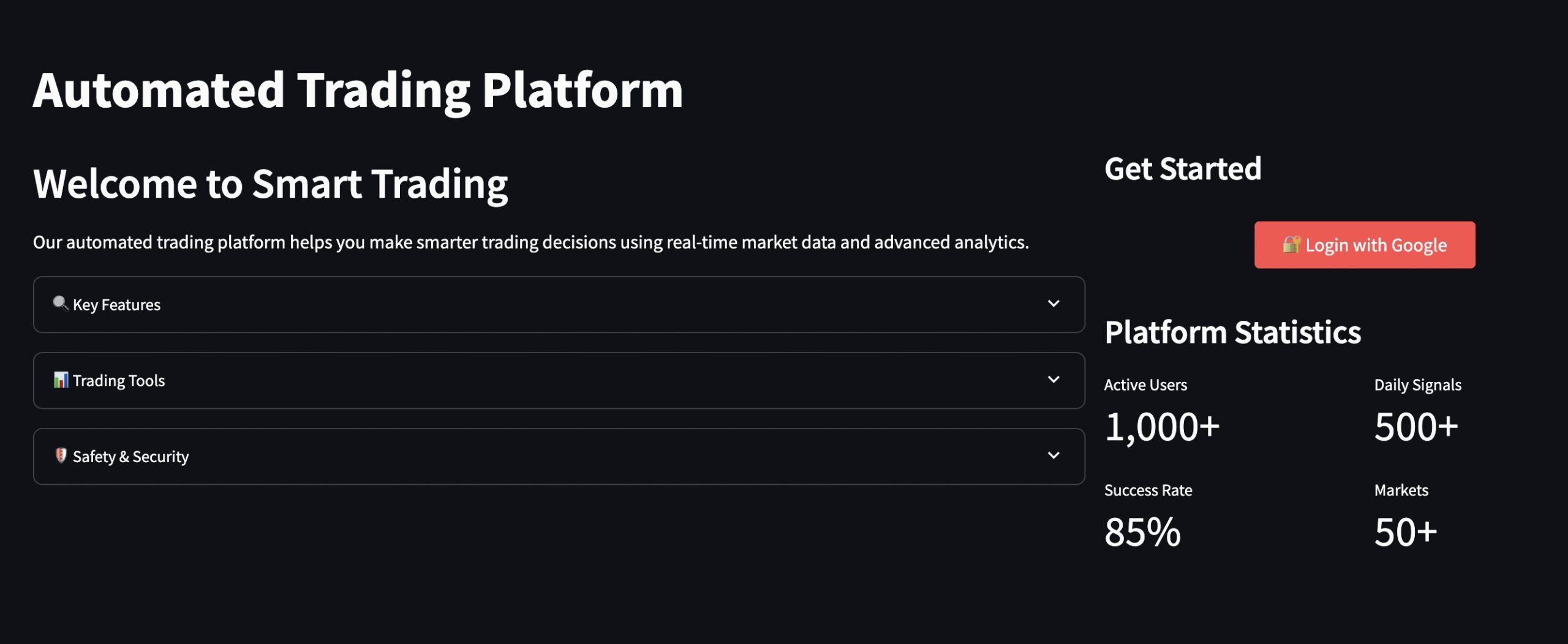Image resolution: width=1568 pixels, height=644 pixels.
Task: Click the Platform Statistics heading
Action: (x=1232, y=332)
